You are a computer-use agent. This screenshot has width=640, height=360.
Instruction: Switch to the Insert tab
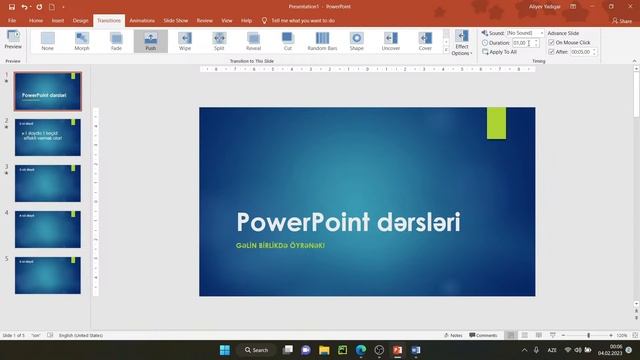[x=58, y=20]
